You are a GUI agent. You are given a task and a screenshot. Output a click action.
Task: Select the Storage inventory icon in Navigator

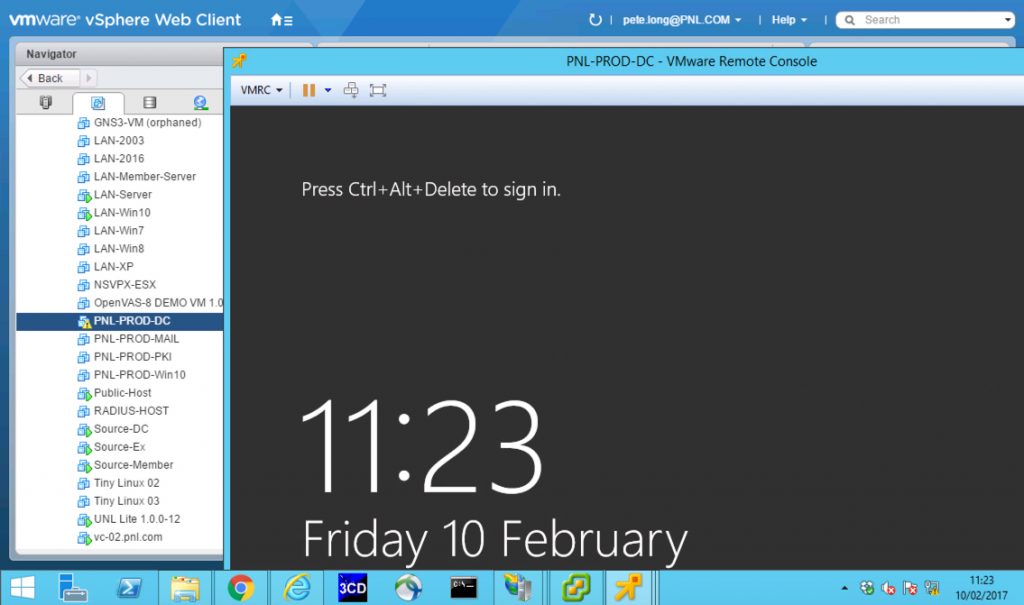click(150, 102)
